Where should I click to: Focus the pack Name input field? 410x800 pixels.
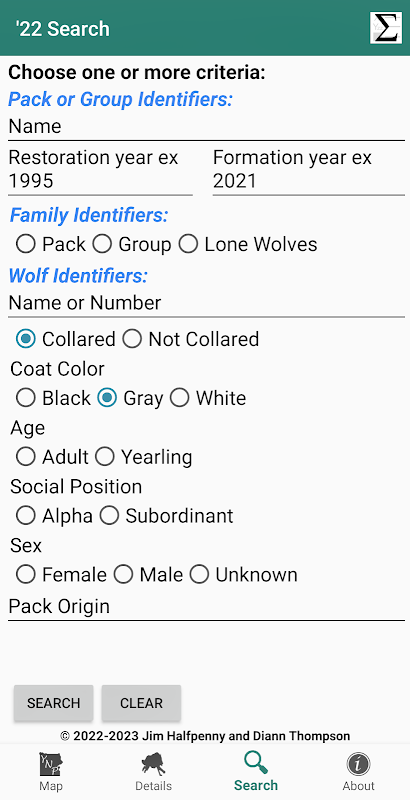pyautogui.click(x=207, y=127)
